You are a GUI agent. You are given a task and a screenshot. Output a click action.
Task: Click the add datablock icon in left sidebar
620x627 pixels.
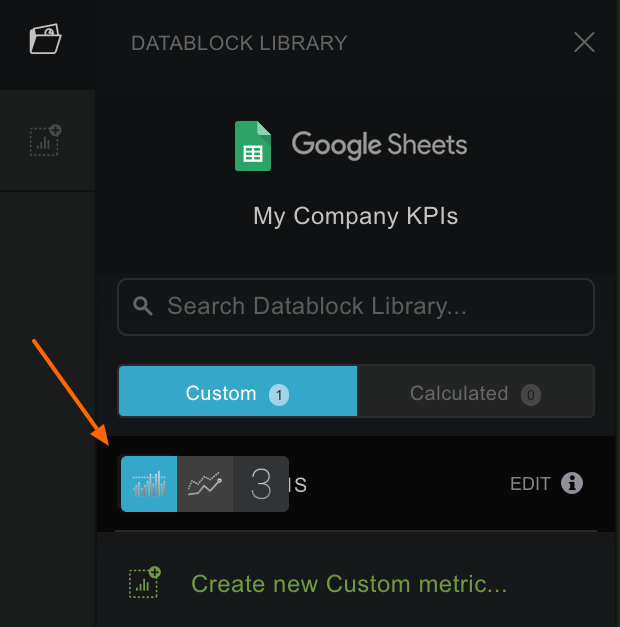coord(45,140)
